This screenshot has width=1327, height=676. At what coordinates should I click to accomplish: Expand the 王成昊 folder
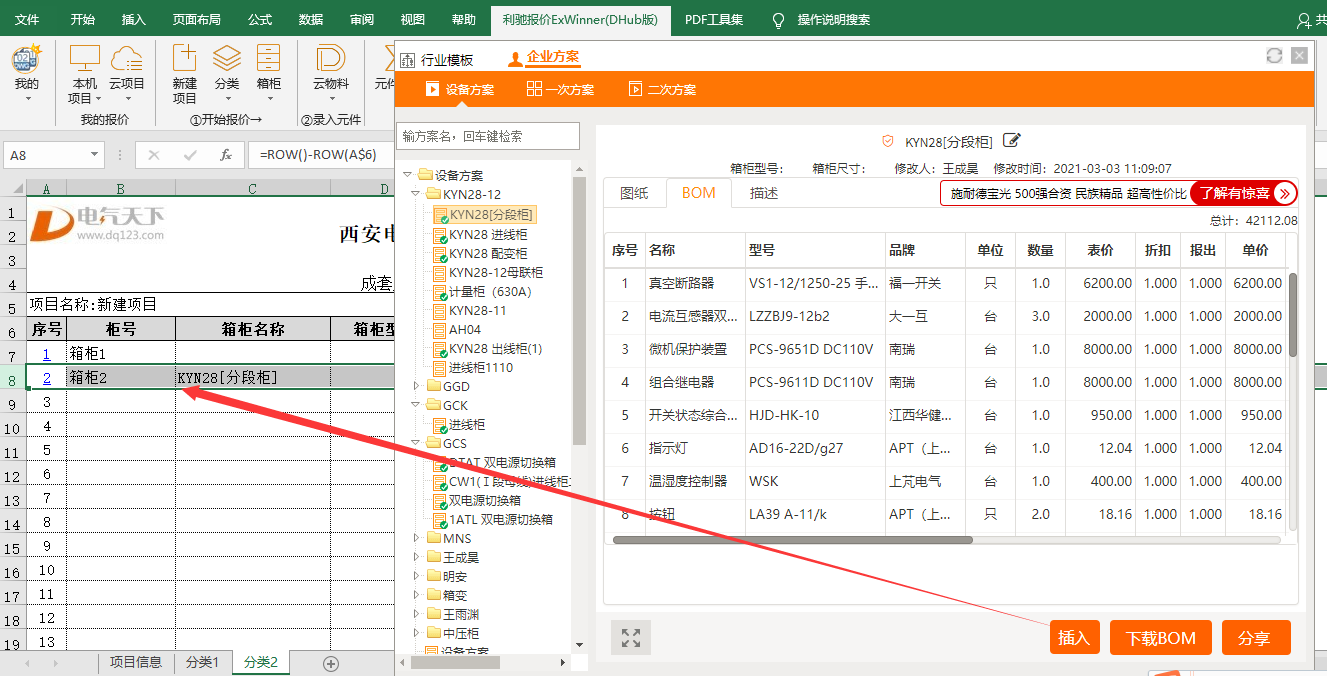click(x=417, y=558)
